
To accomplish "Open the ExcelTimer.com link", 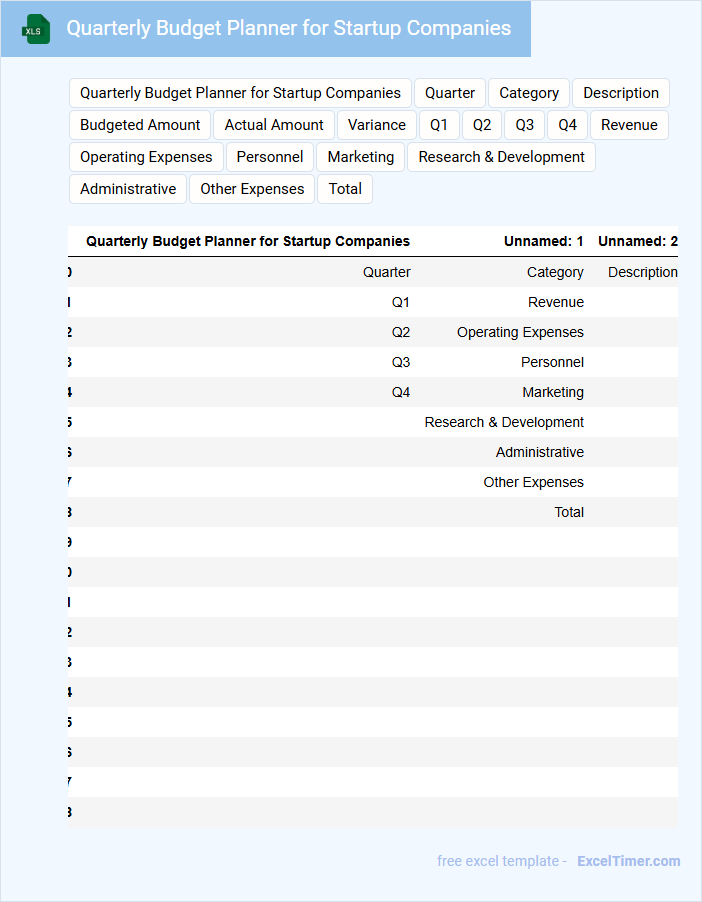I will pyautogui.click(x=628, y=861).
